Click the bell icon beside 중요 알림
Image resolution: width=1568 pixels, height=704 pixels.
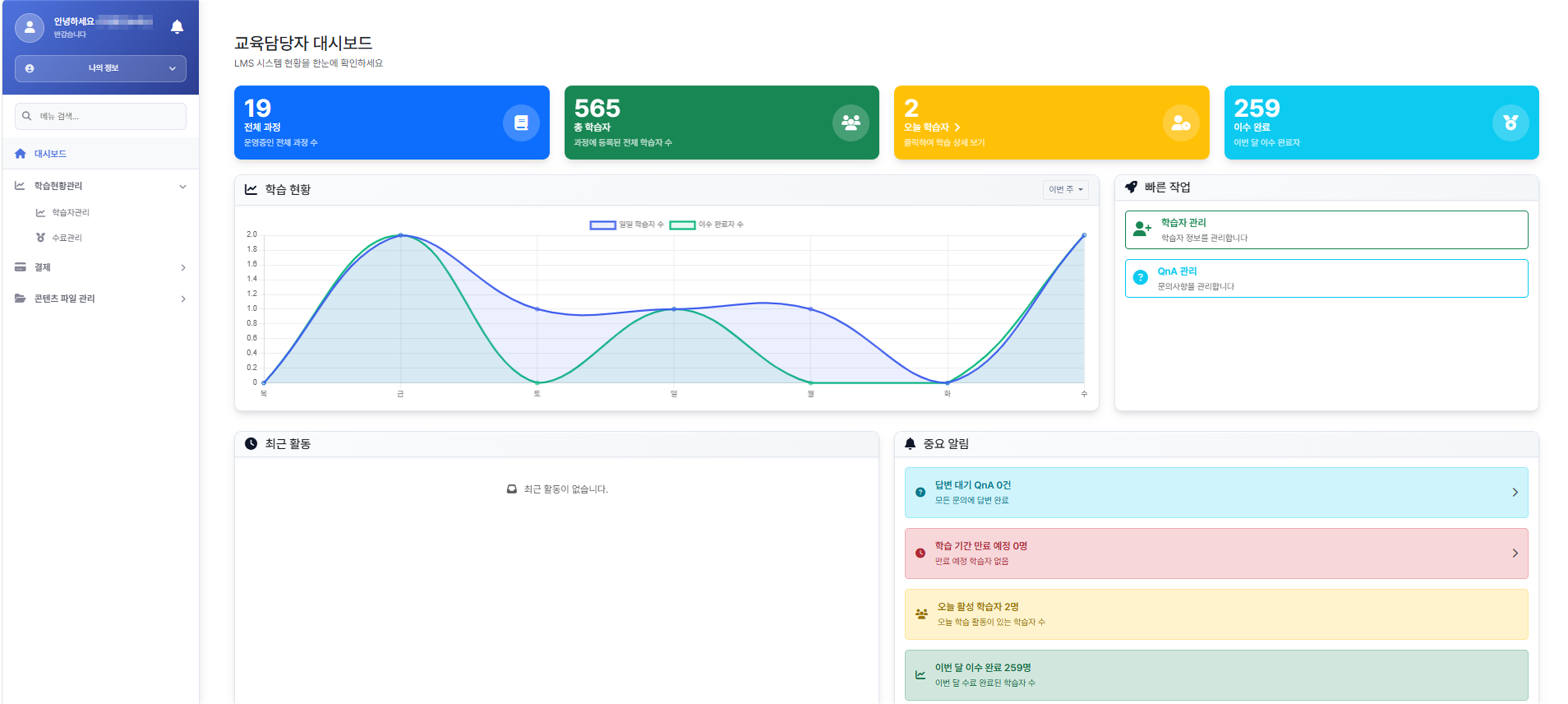910,444
